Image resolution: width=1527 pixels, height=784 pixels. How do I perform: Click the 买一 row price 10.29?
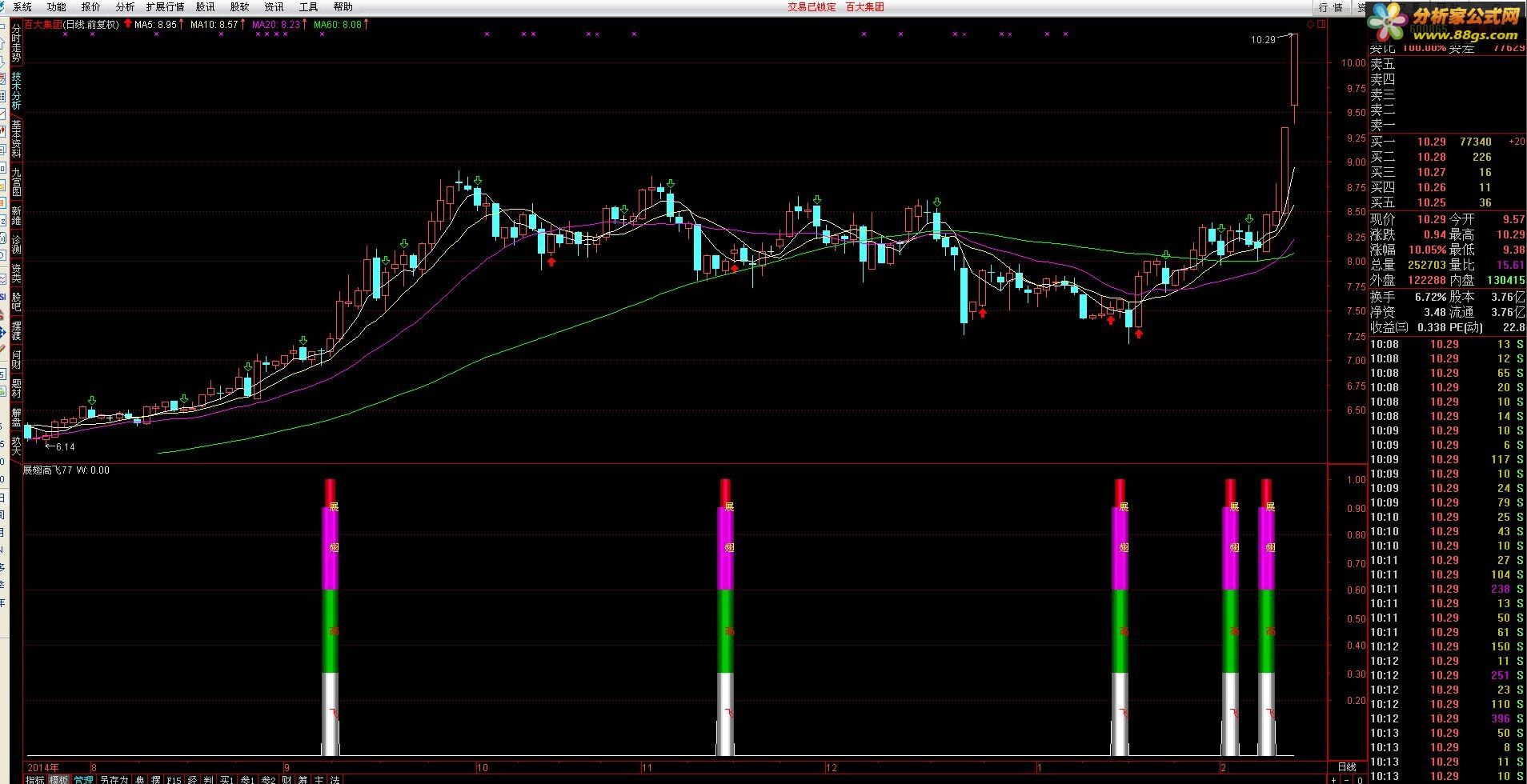(x=1431, y=142)
